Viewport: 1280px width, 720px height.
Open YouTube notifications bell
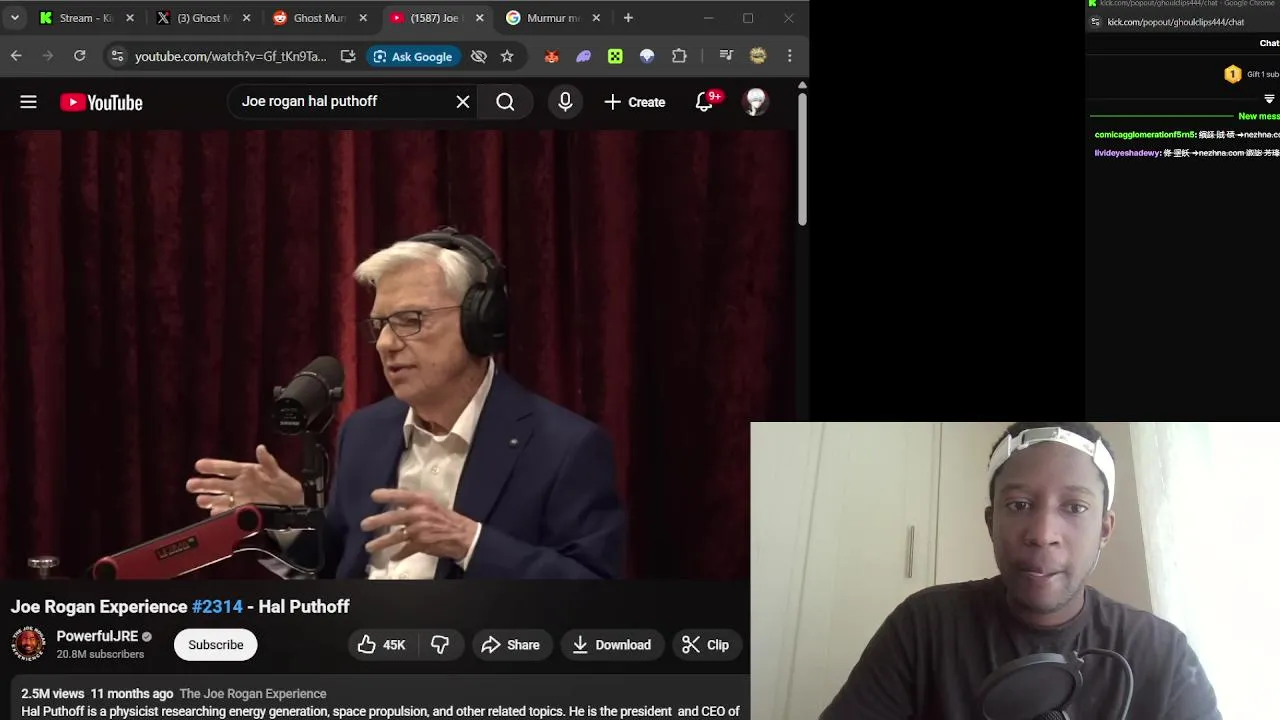(x=705, y=102)
